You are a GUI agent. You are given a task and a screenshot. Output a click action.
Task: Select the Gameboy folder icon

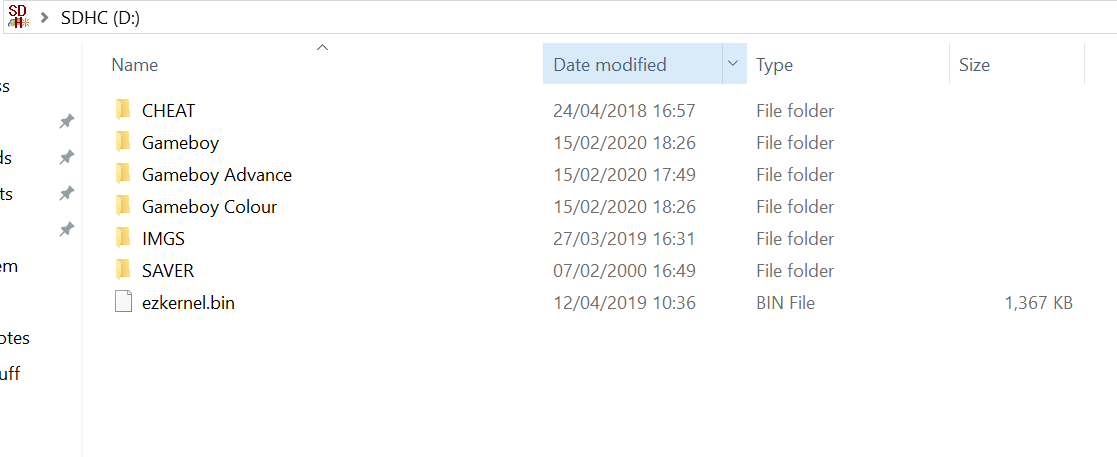[123, 142]
